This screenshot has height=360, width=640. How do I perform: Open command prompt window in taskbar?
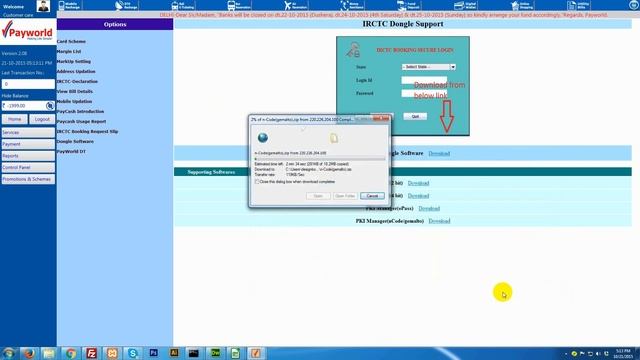[x=194, y=353]
